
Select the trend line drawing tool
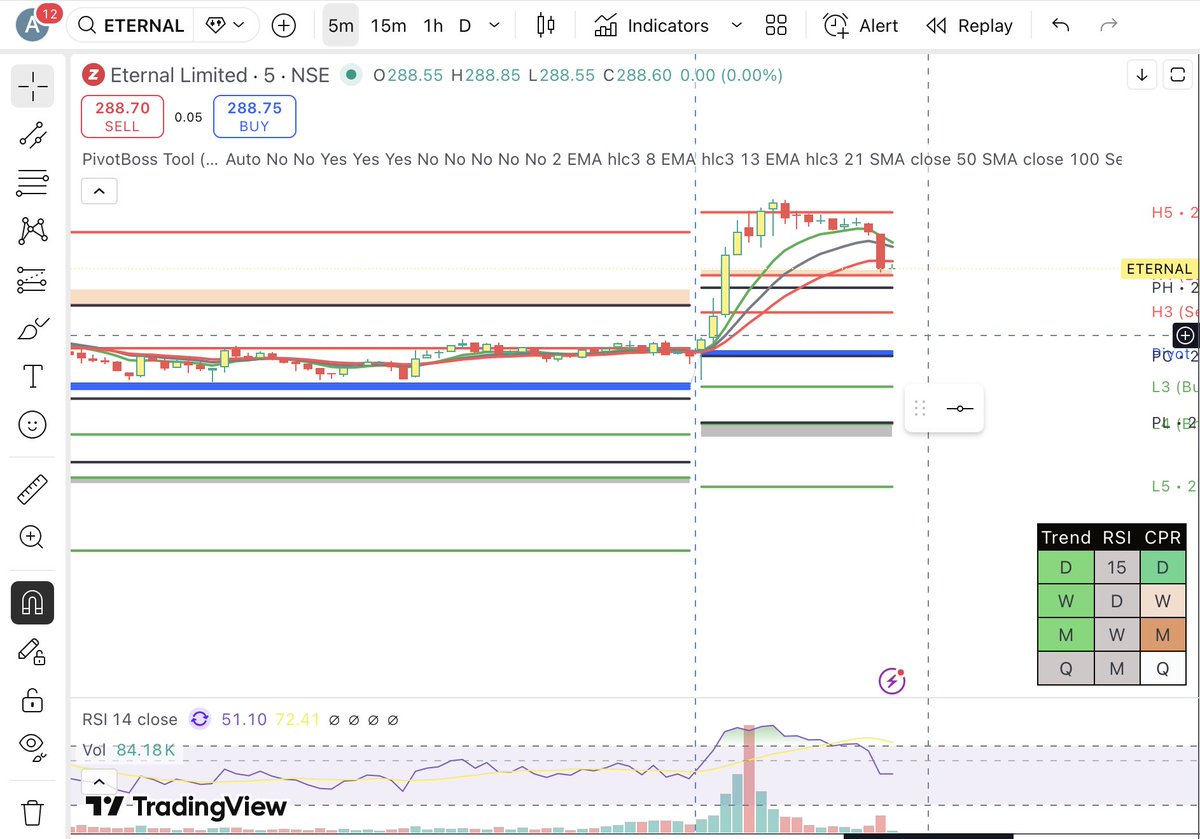coord(32,135)
